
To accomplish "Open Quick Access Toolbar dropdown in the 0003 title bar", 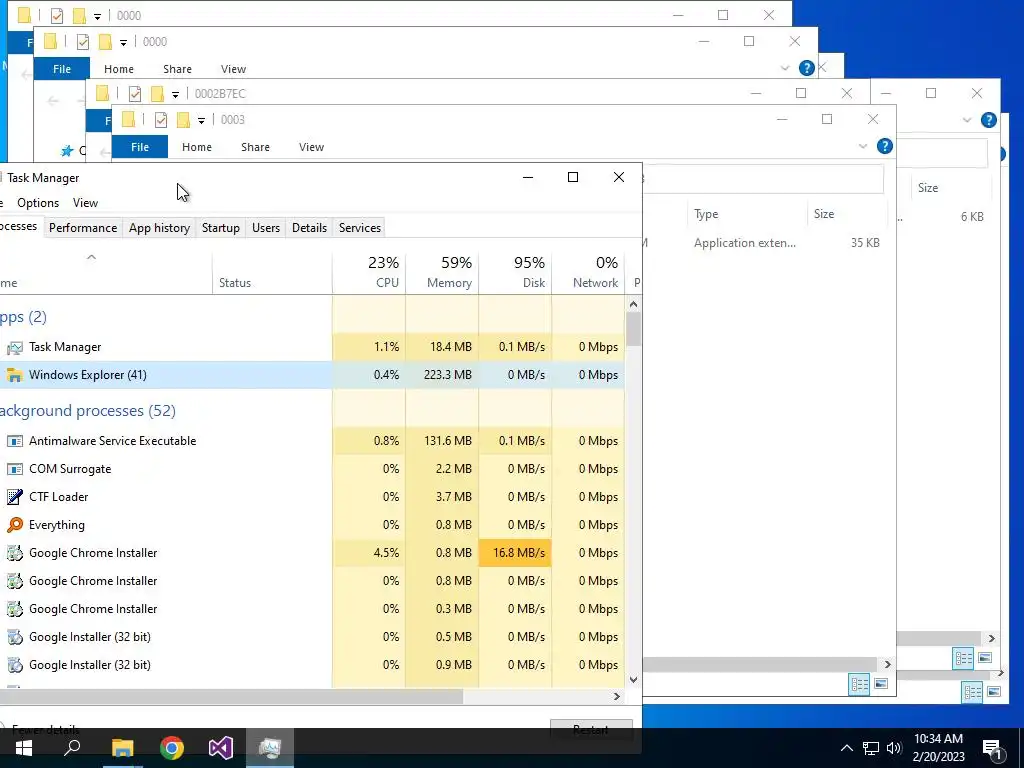I will click(x=201, y=120).
